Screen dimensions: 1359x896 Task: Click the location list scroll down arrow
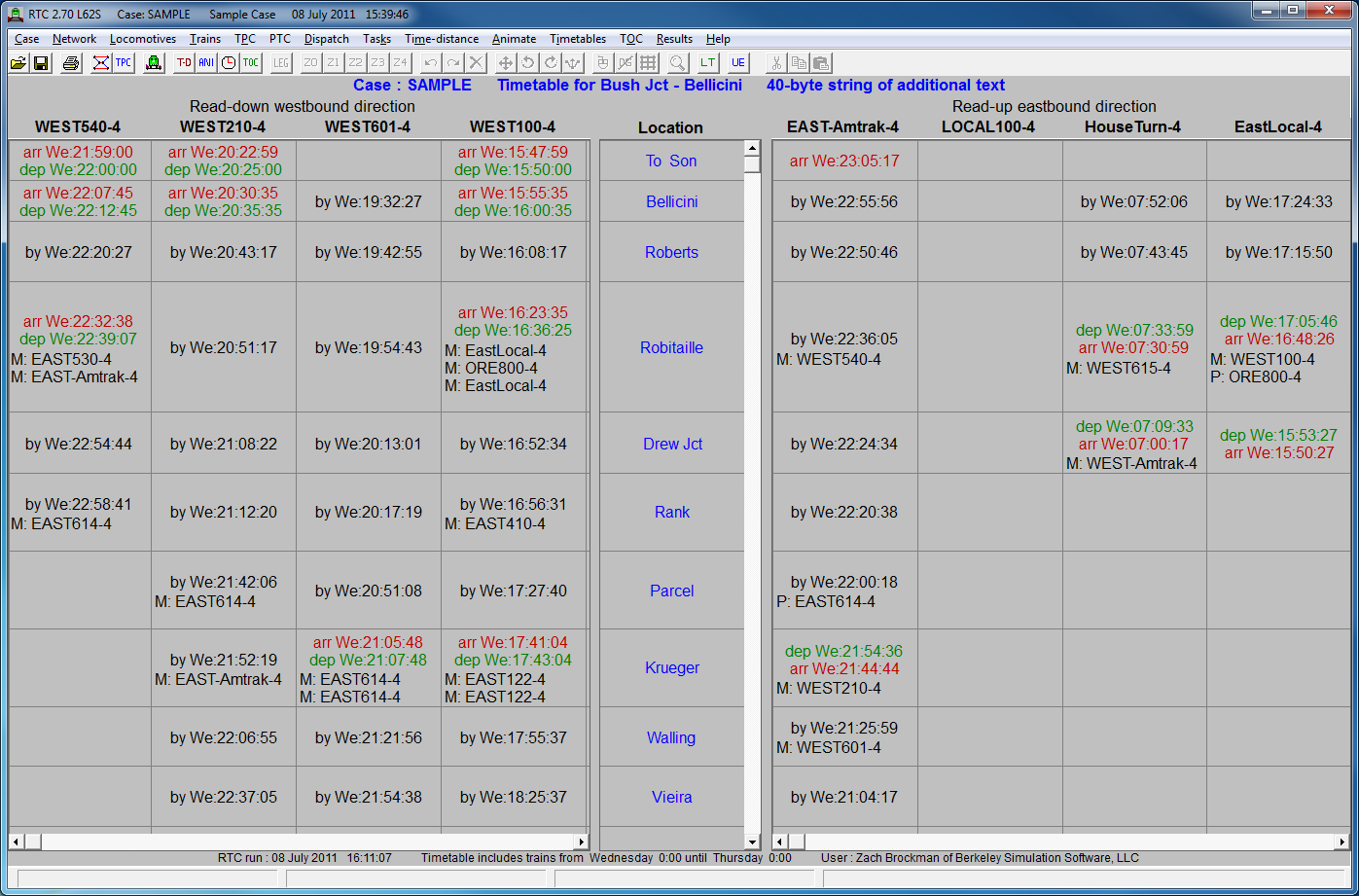(752, 842)
